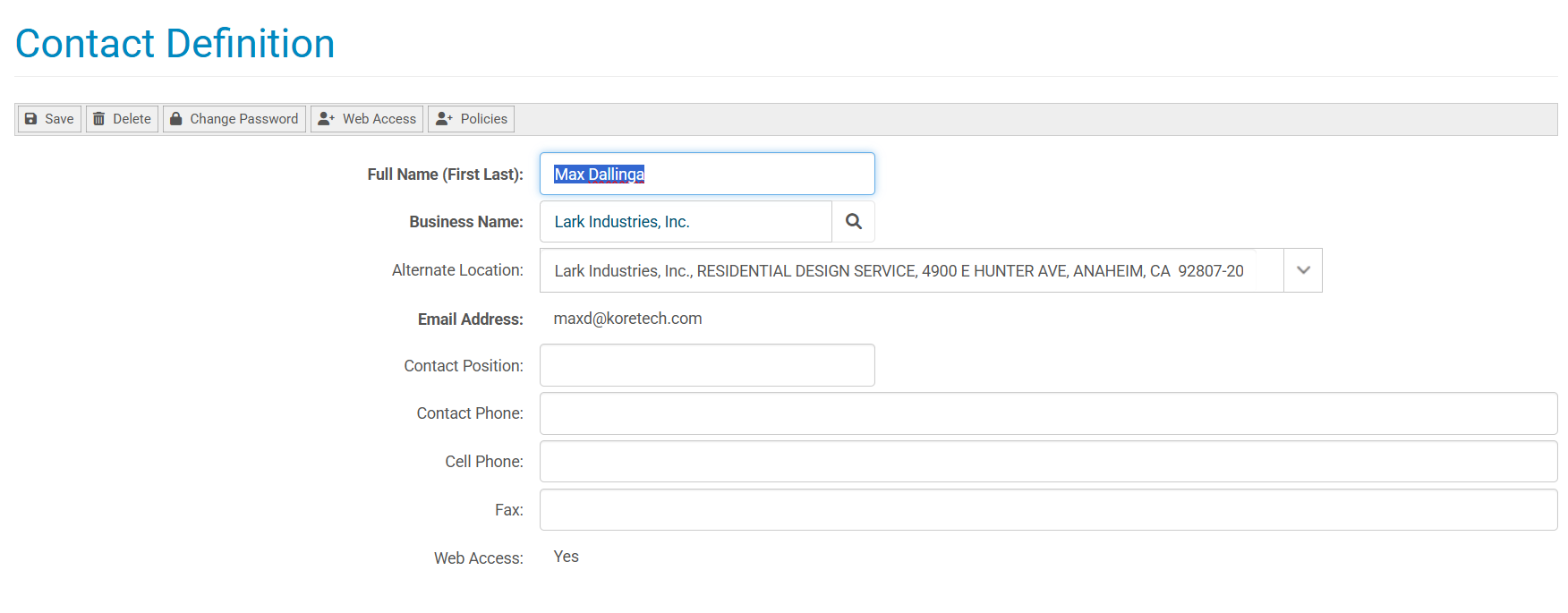Click the 'Email Address:' label
Viewport: 1568px width, 613px height.
coord(471,319)
